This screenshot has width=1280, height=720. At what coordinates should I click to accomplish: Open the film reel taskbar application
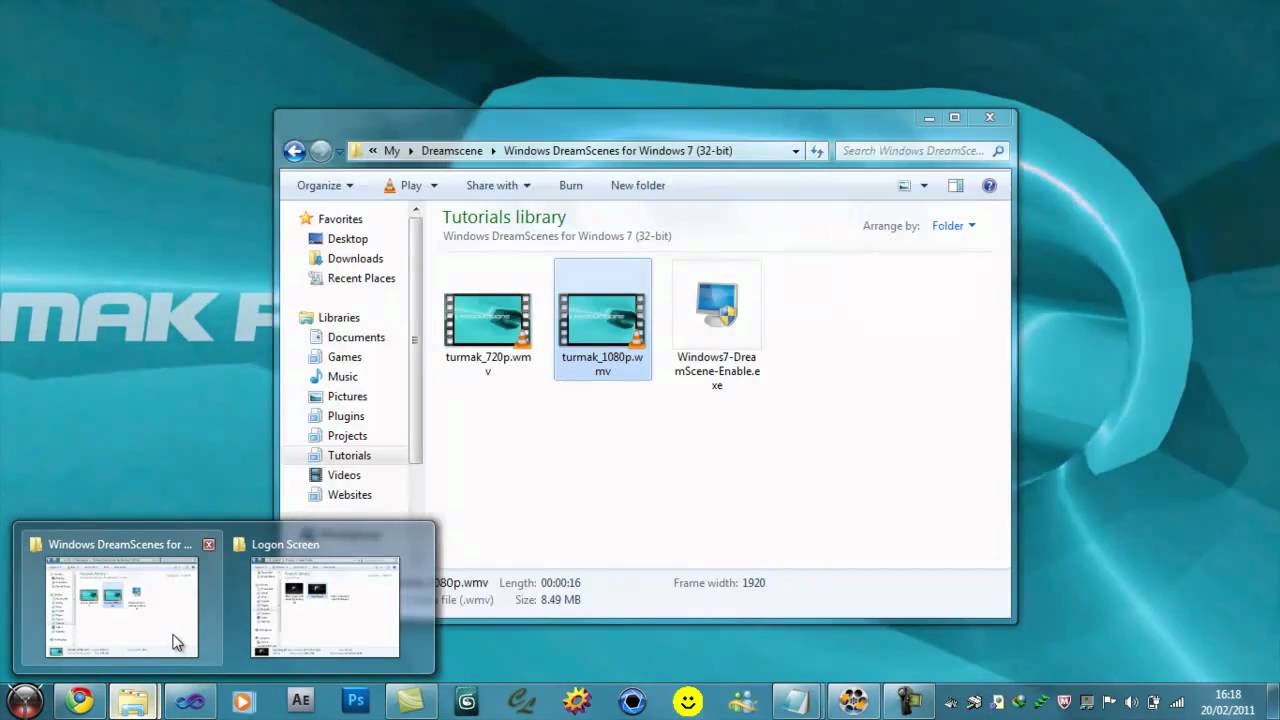pos(853,701)
